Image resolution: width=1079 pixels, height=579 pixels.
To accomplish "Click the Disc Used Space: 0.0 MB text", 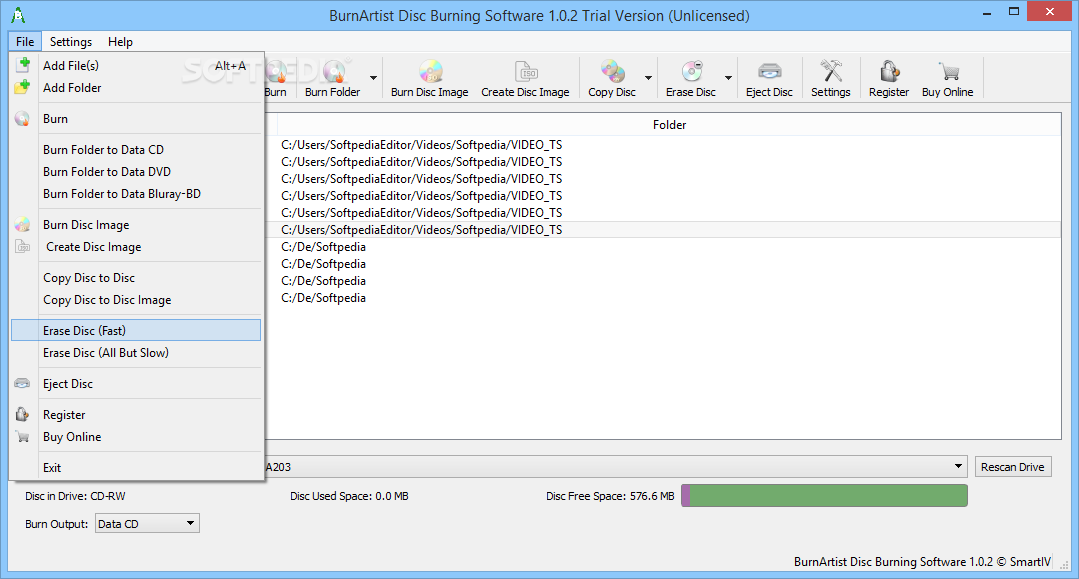I will (x=349, y=496).
